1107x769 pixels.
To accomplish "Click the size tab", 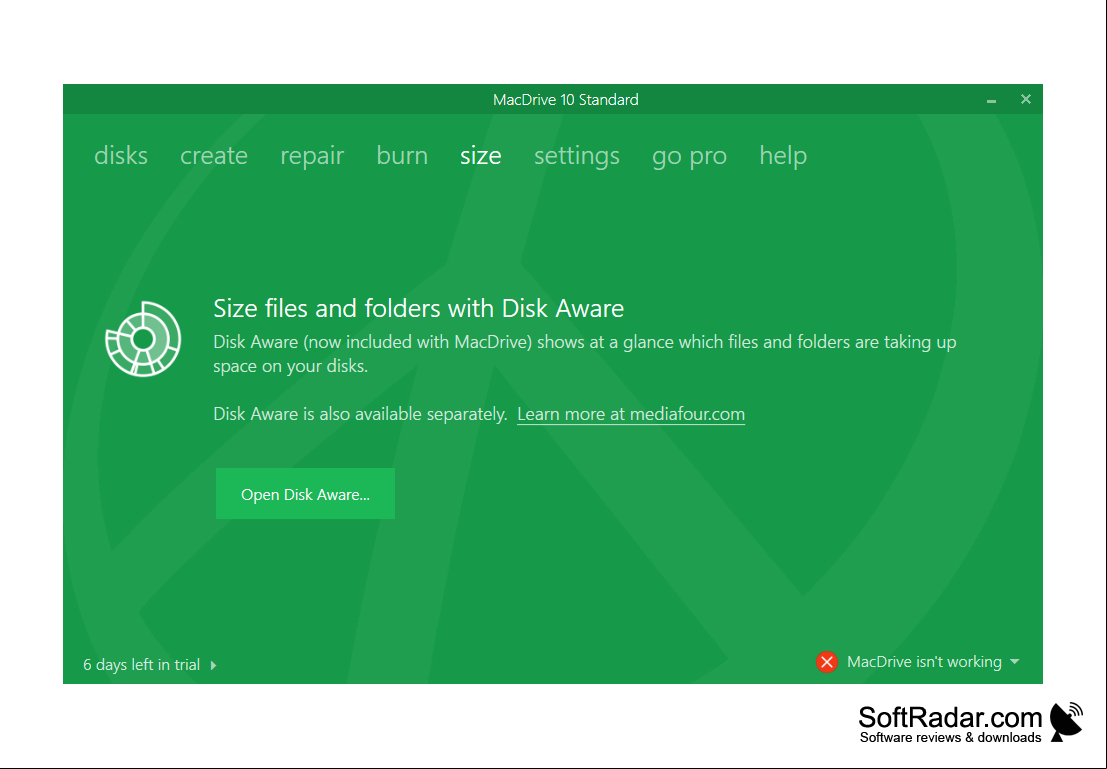I will [x=481, y=155].
